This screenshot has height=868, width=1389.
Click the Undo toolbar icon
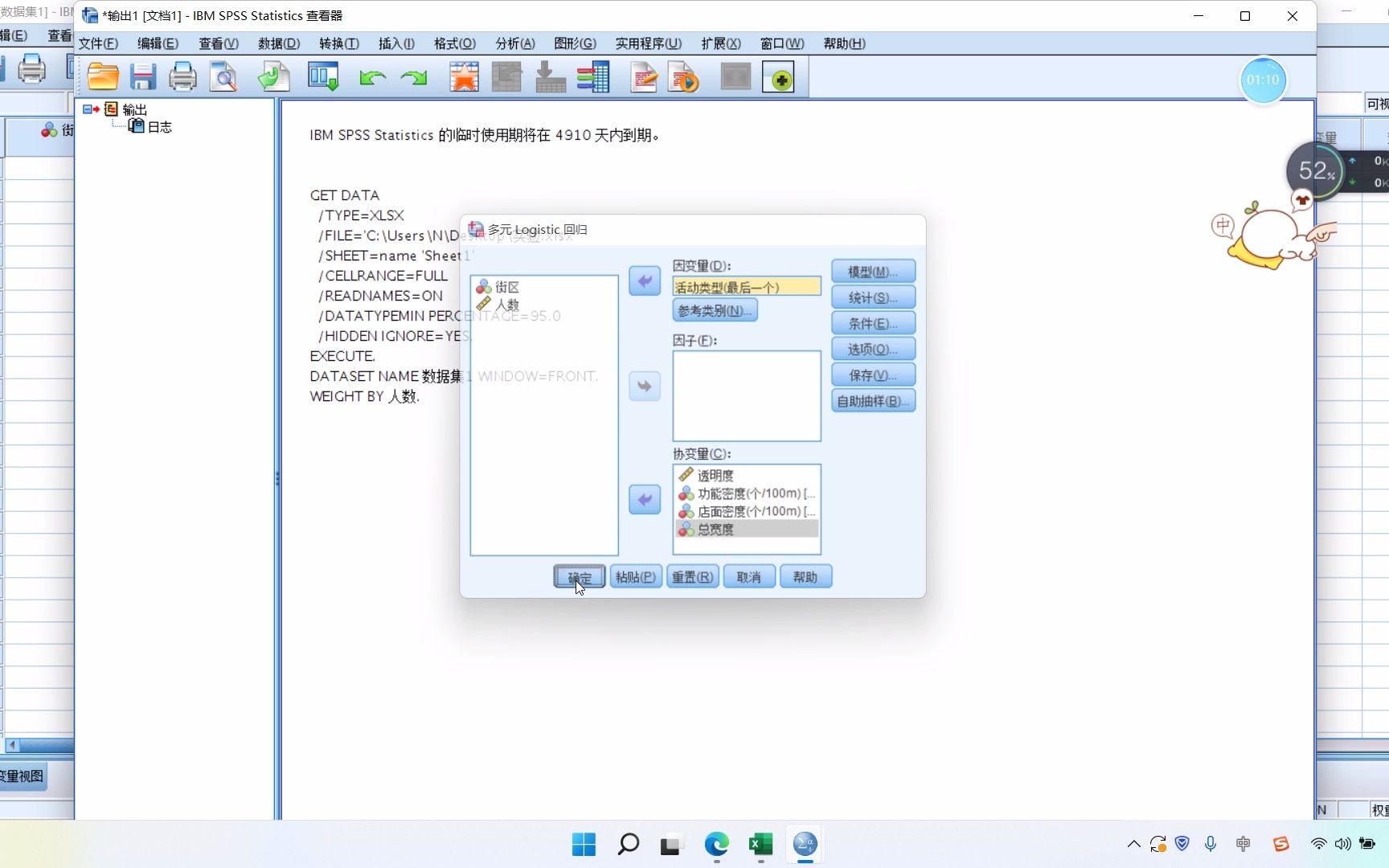click(x=371, y=76)
